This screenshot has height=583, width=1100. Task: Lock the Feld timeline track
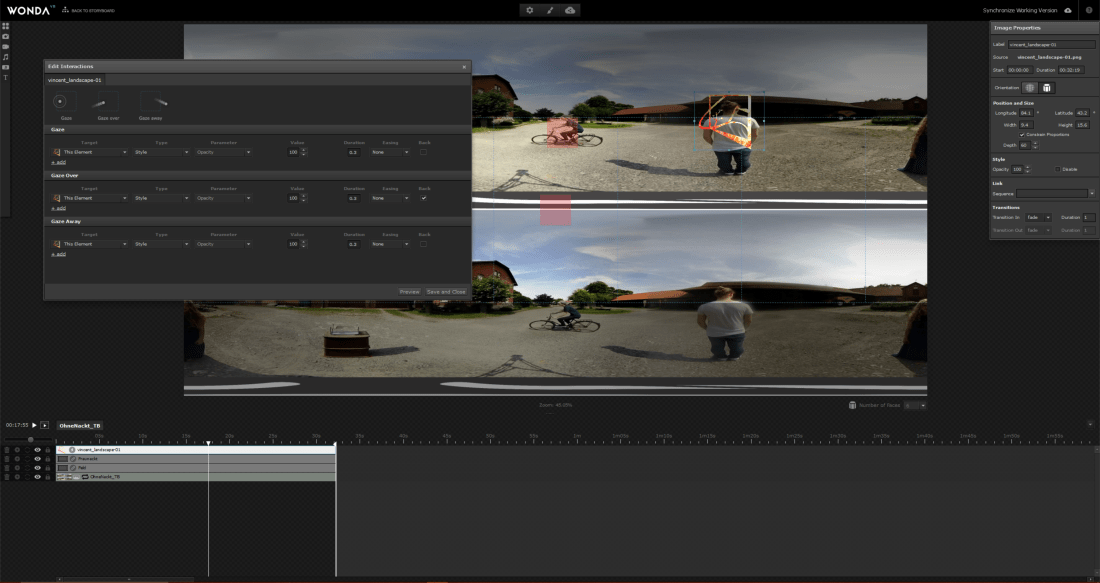pos(47,468)
